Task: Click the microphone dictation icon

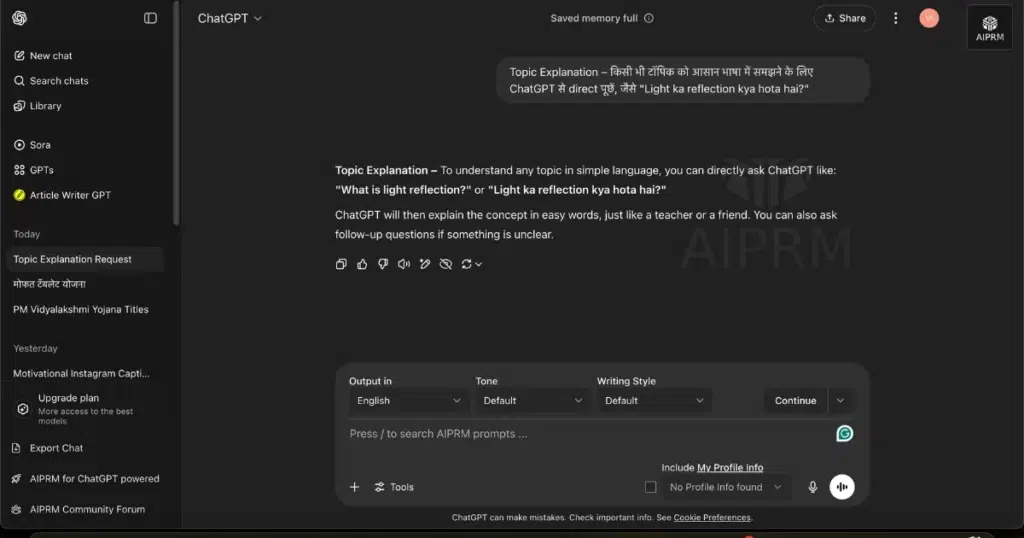Action: (x=812, y=487)
